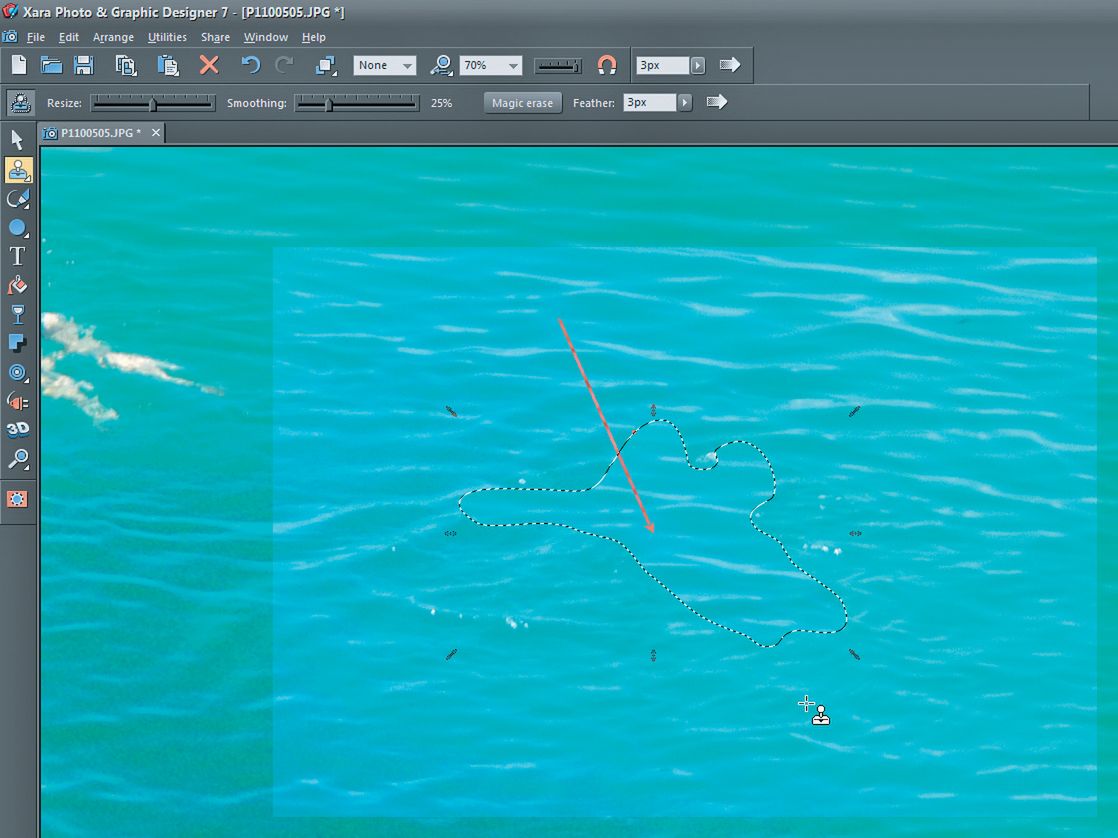1118x838 pixels.
Task: Click the top toolbar right arrow icon
Action: tap(729, 65)
